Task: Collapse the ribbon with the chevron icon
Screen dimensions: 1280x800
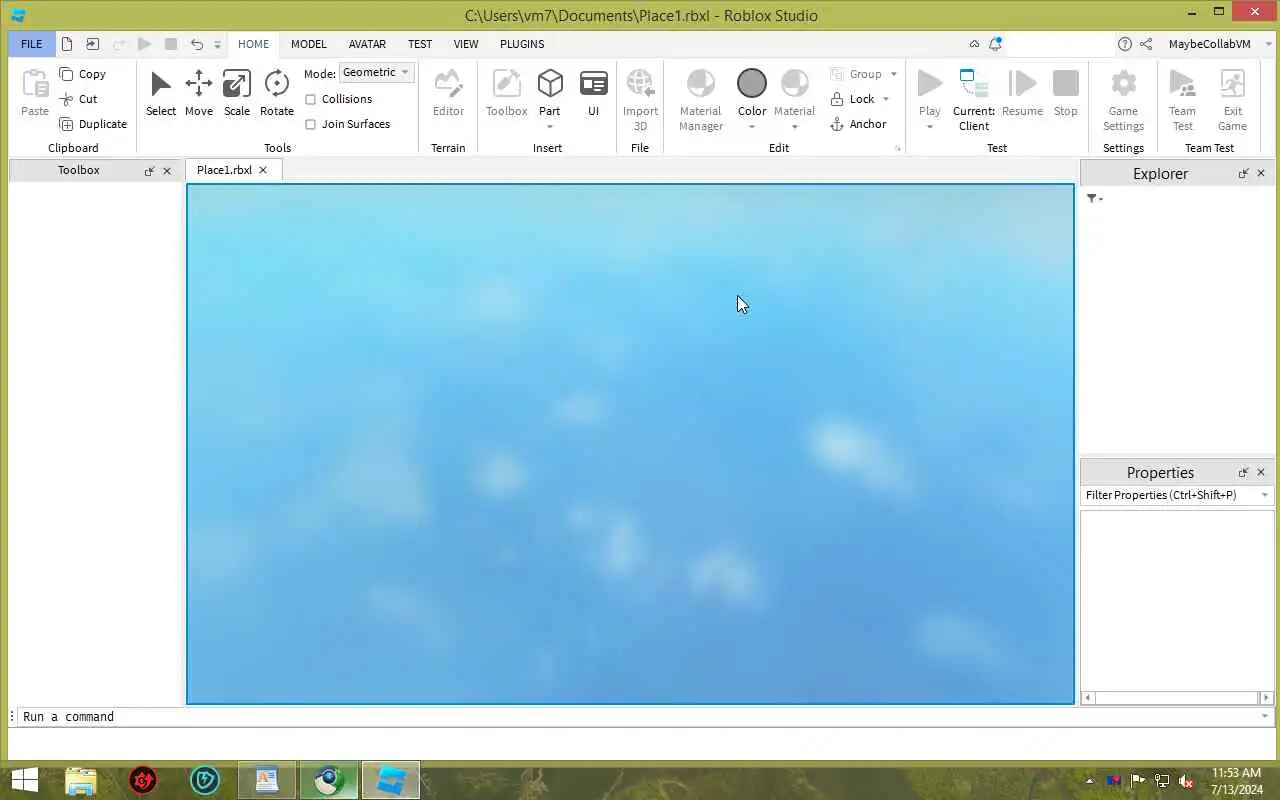Action: click(974, 44)
